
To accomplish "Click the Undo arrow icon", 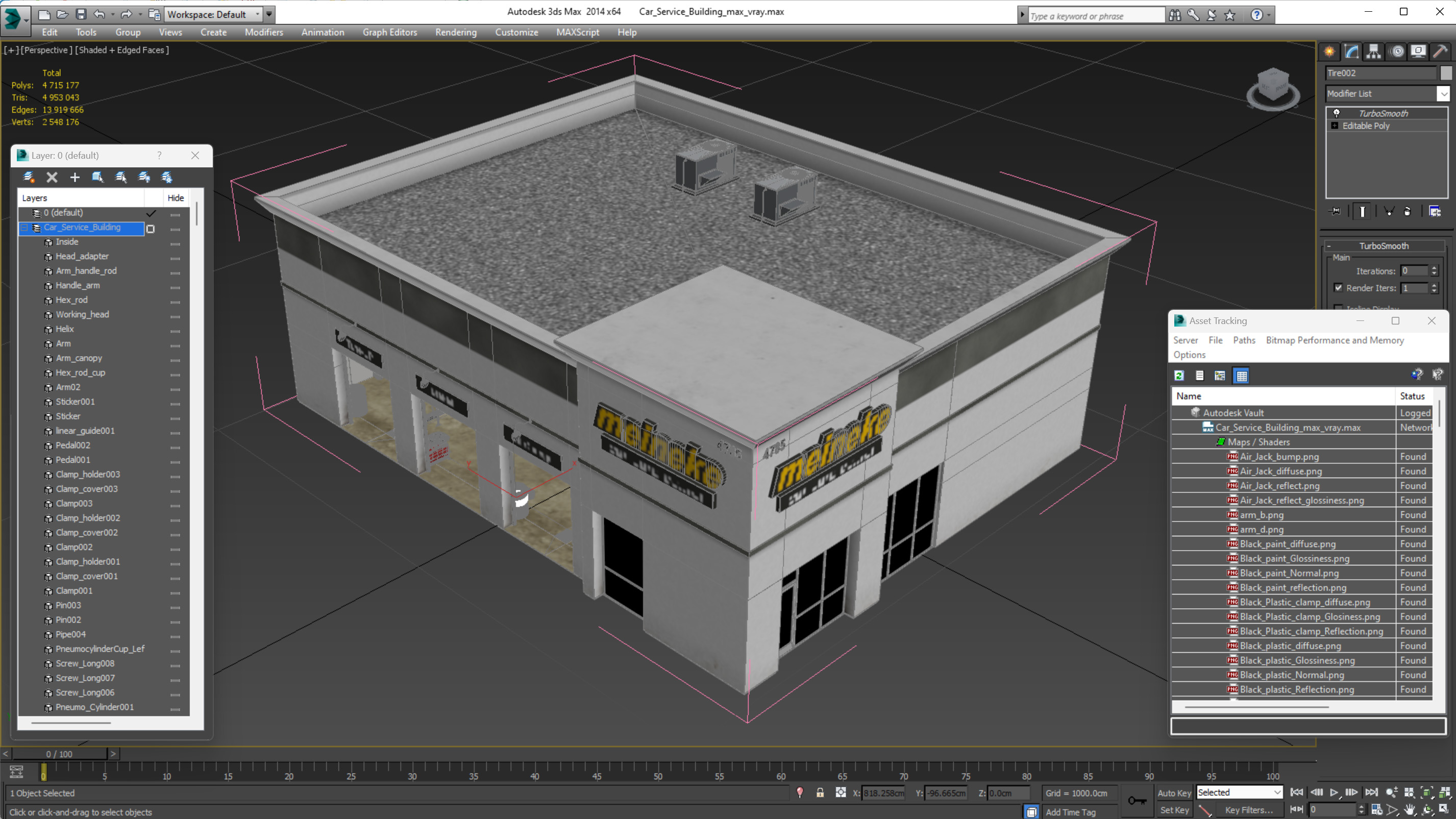I will (99, 14).
